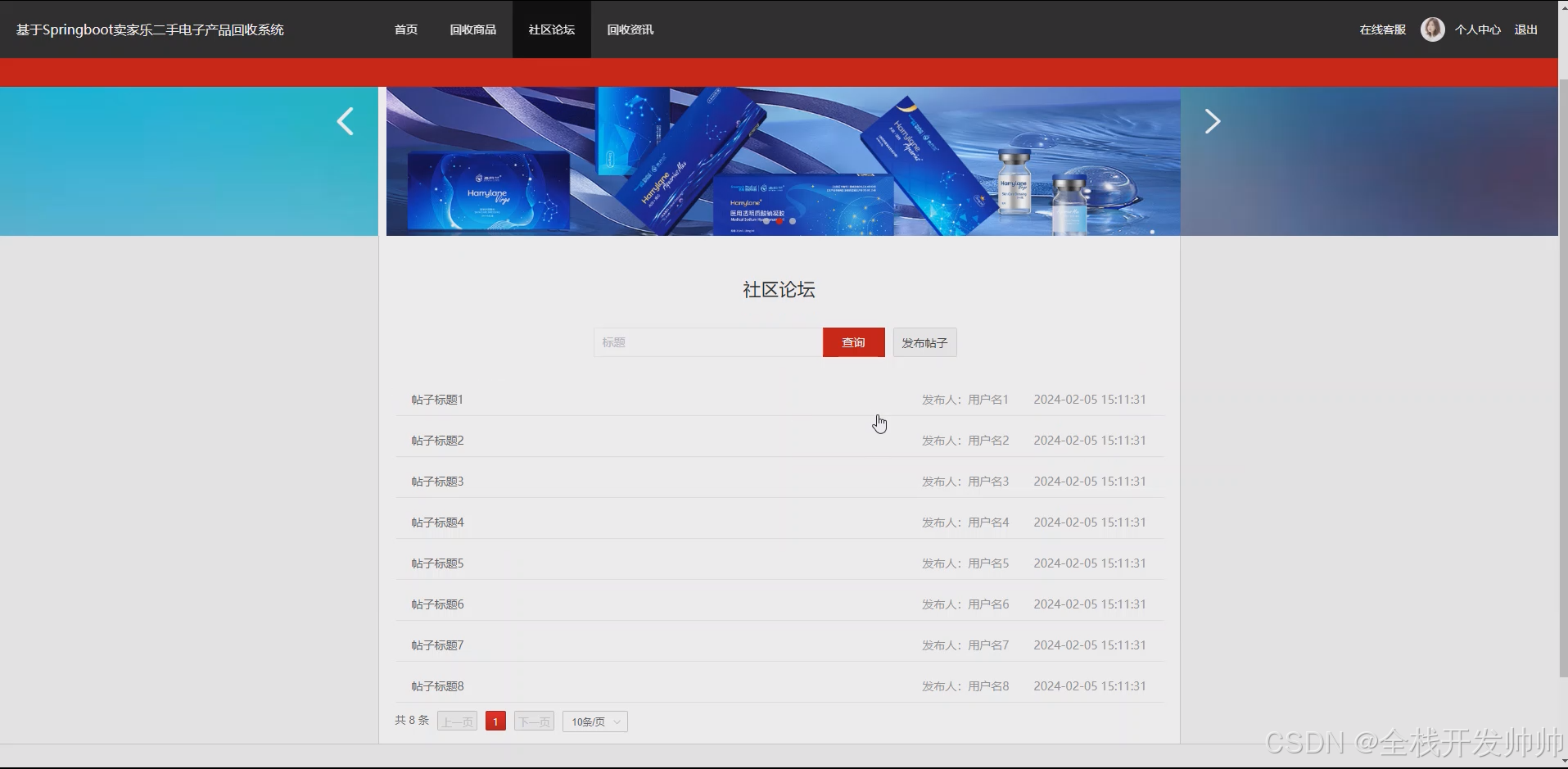Click the red 查询 search button
The width and height of the screenshot is (1568, 769).
coord(854,342)
